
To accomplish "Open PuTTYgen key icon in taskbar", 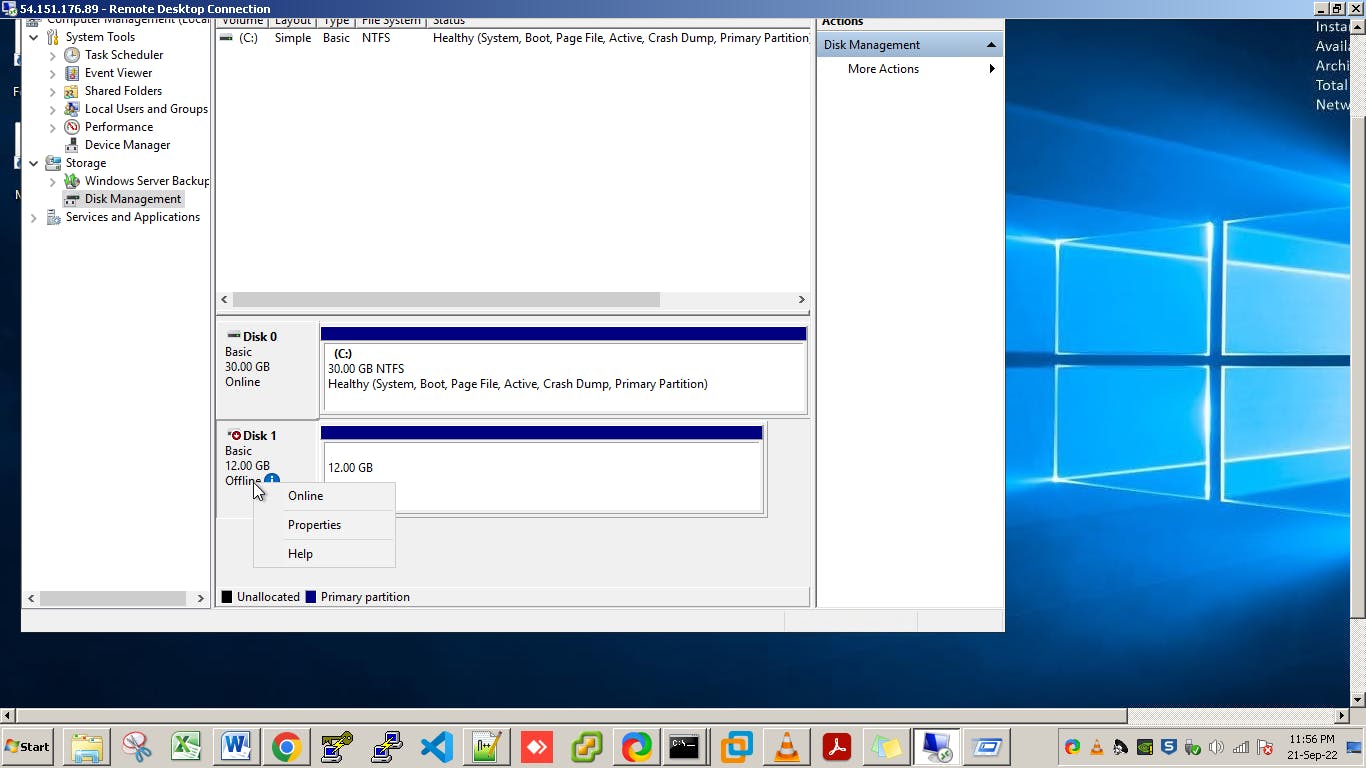I will [x=337, y=747].
